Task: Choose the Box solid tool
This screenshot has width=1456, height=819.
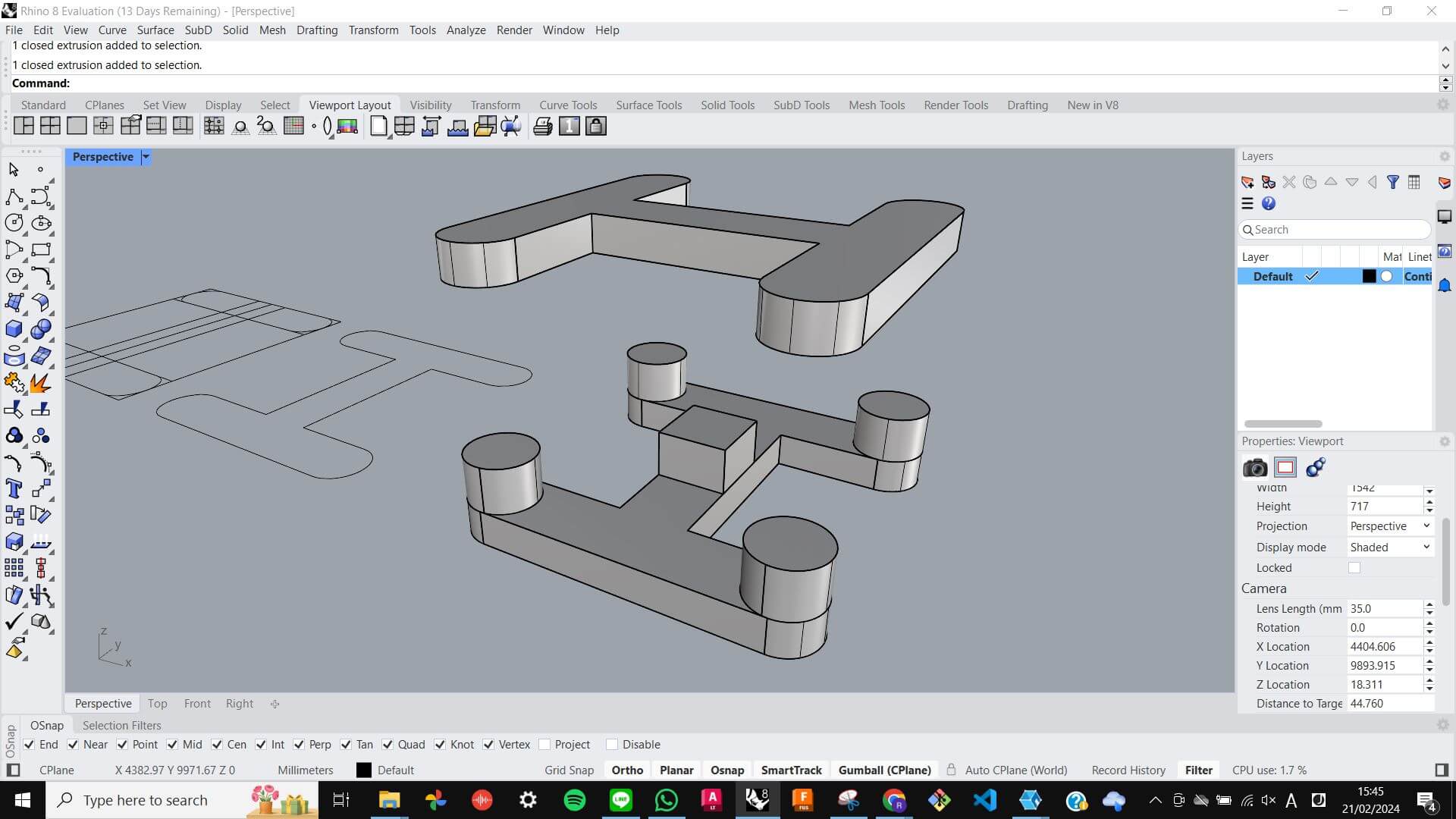Action: click(x=14, y=329)
